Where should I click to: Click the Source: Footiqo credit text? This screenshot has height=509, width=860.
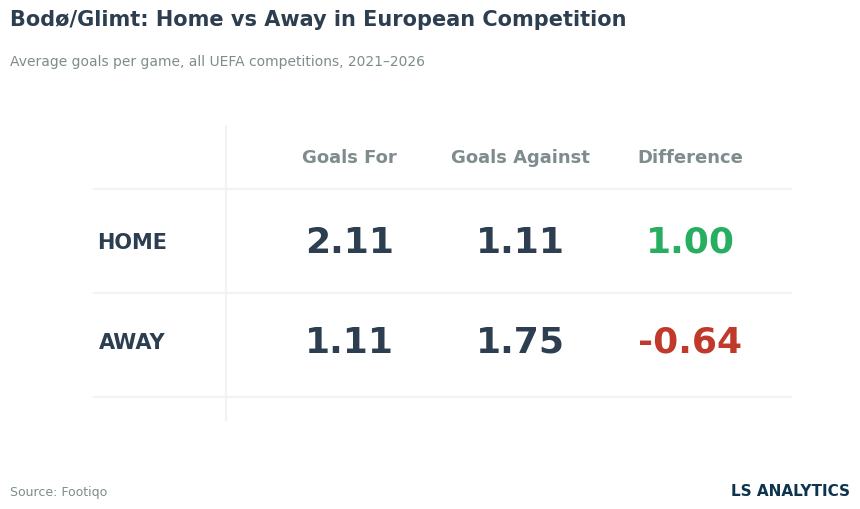pyautogui.click(x=59, y=491)
